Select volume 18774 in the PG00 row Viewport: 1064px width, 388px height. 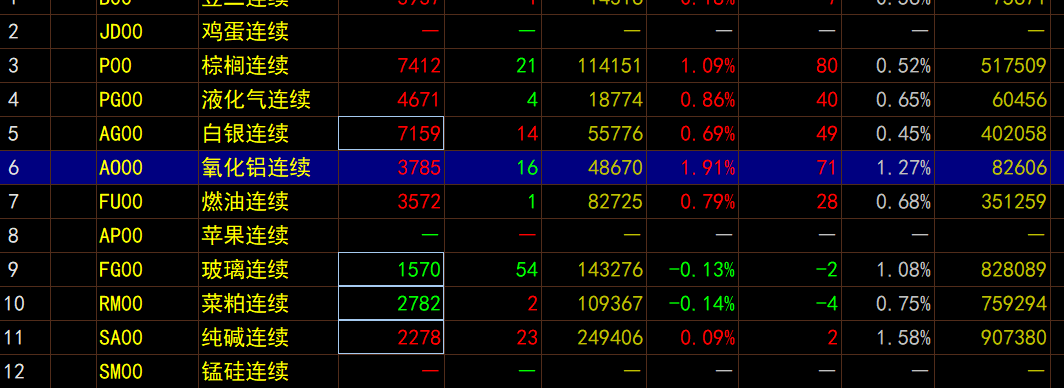pos(615,100)
